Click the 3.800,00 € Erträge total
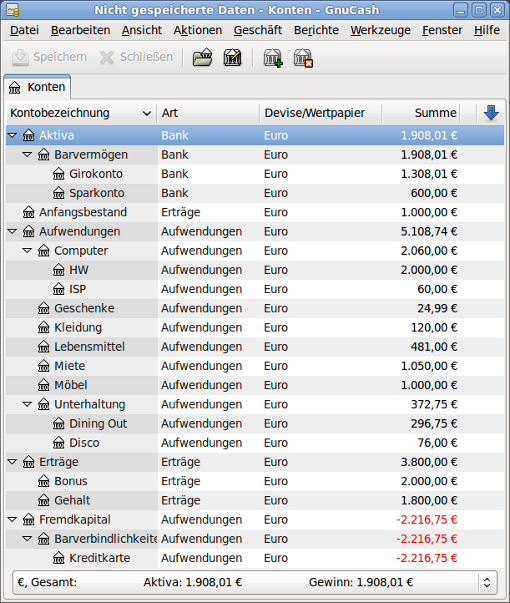This screenshot has width=510, height=603. tap(429, 462)
